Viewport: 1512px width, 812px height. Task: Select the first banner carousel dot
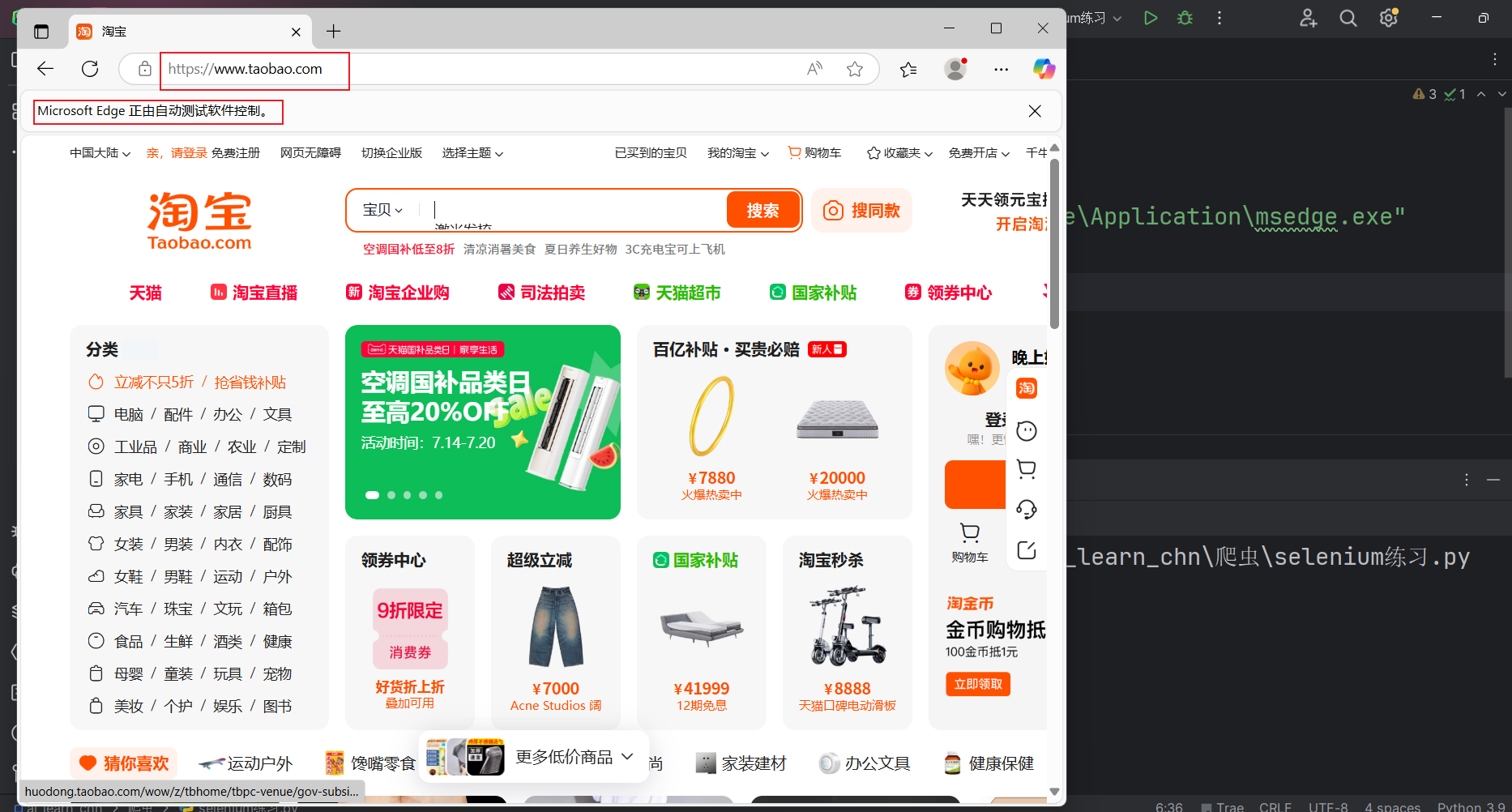[372, 495]
